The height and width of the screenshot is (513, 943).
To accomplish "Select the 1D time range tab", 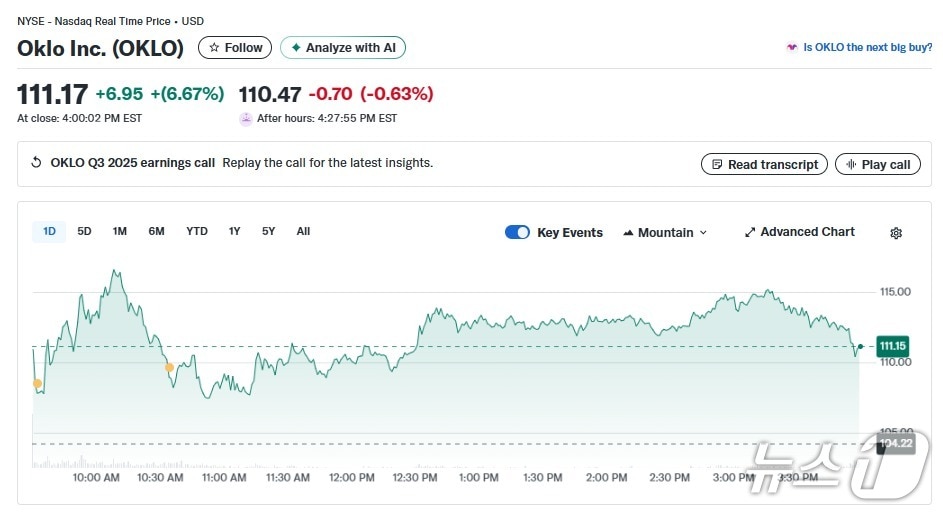I will click(49, 231).
